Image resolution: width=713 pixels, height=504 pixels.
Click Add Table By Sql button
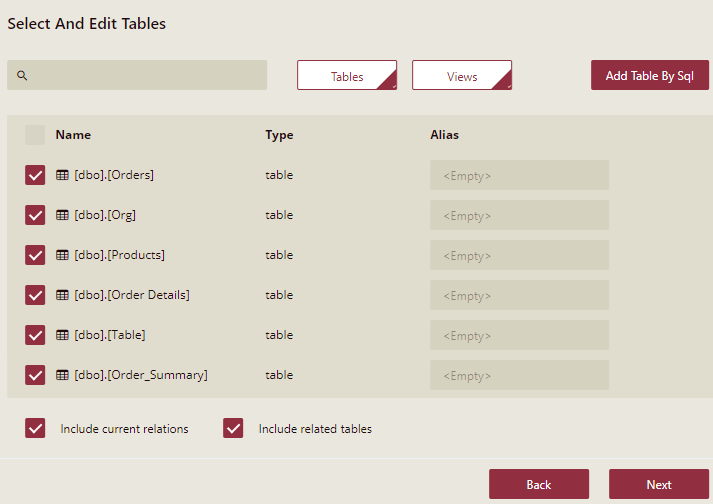(x=650, y=75)
